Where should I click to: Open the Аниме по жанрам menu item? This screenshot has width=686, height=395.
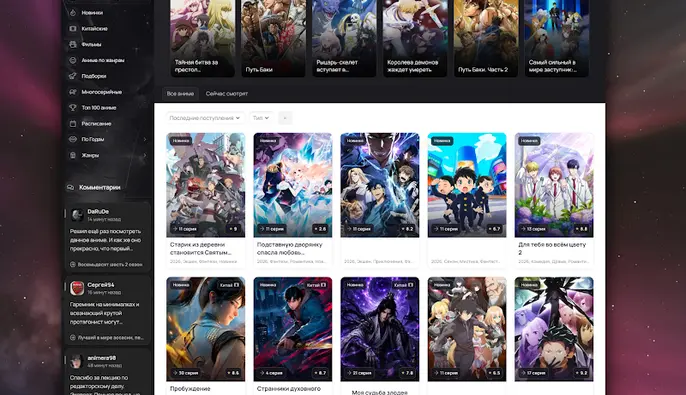tap(103, 60)
